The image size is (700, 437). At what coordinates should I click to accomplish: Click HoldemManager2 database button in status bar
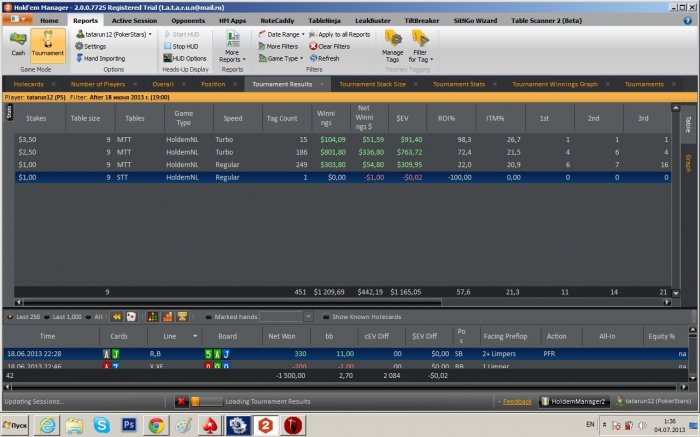click(x=574, y=401)
